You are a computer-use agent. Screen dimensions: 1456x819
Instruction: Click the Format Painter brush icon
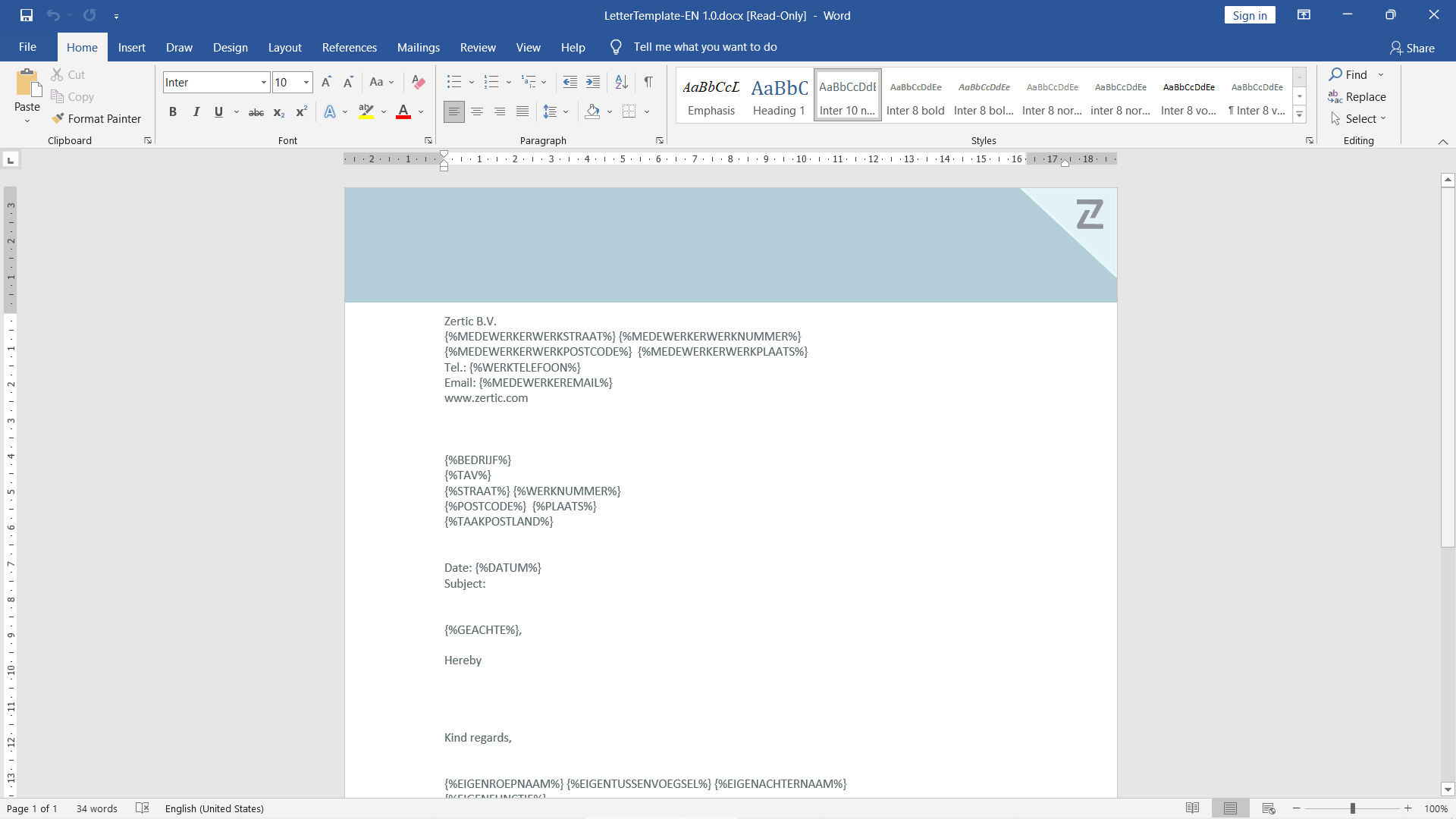(58, 119)
